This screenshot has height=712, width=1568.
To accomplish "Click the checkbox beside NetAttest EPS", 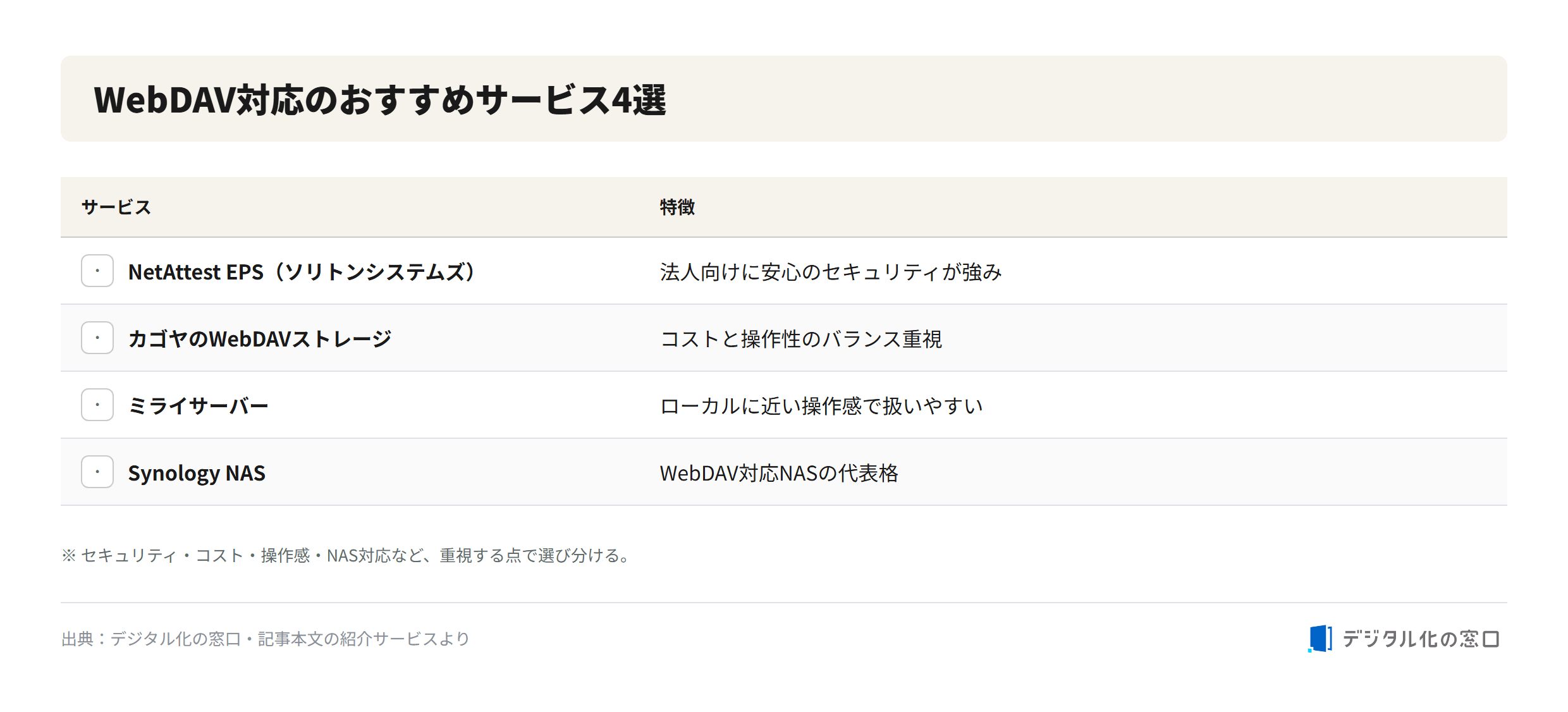I will click(x=97, y=271).
